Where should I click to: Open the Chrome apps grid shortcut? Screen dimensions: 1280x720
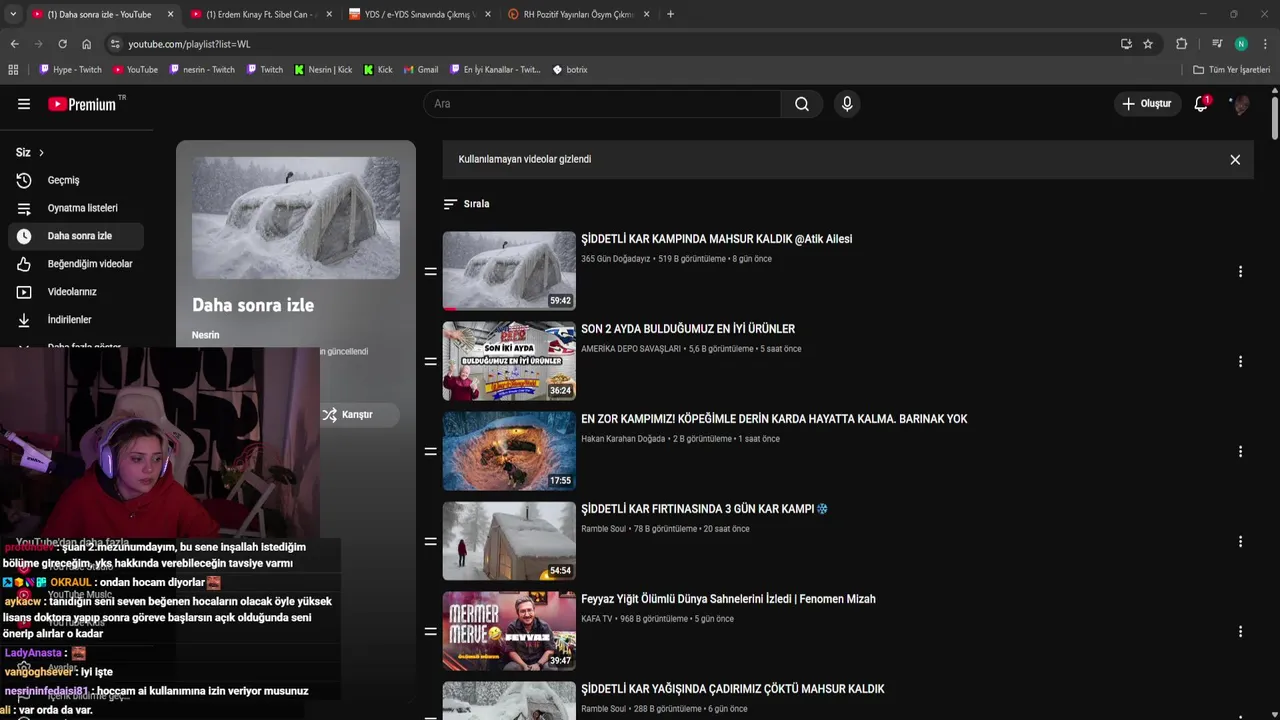point(13,70)
